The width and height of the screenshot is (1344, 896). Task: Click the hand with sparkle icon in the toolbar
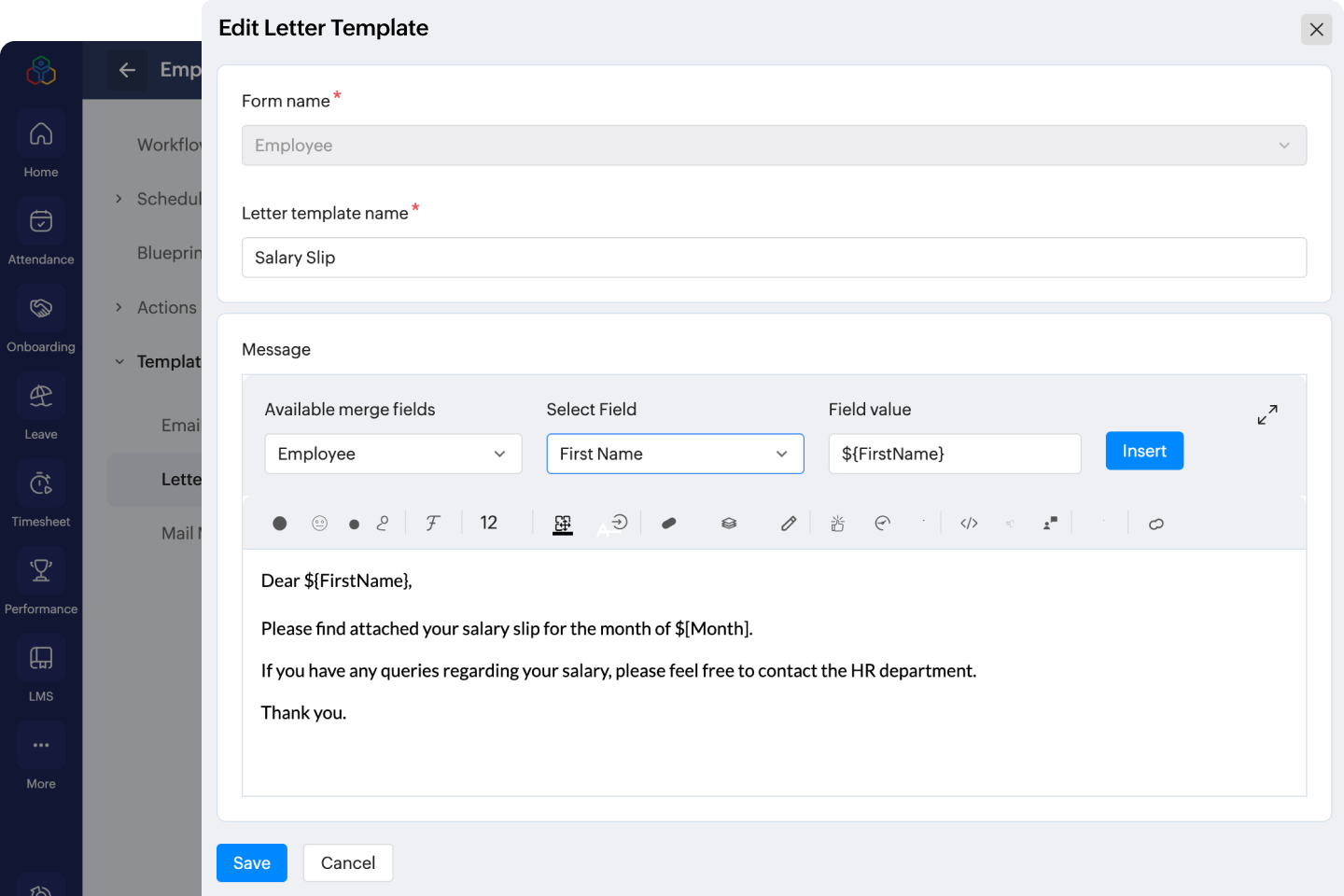click(837, 524)
